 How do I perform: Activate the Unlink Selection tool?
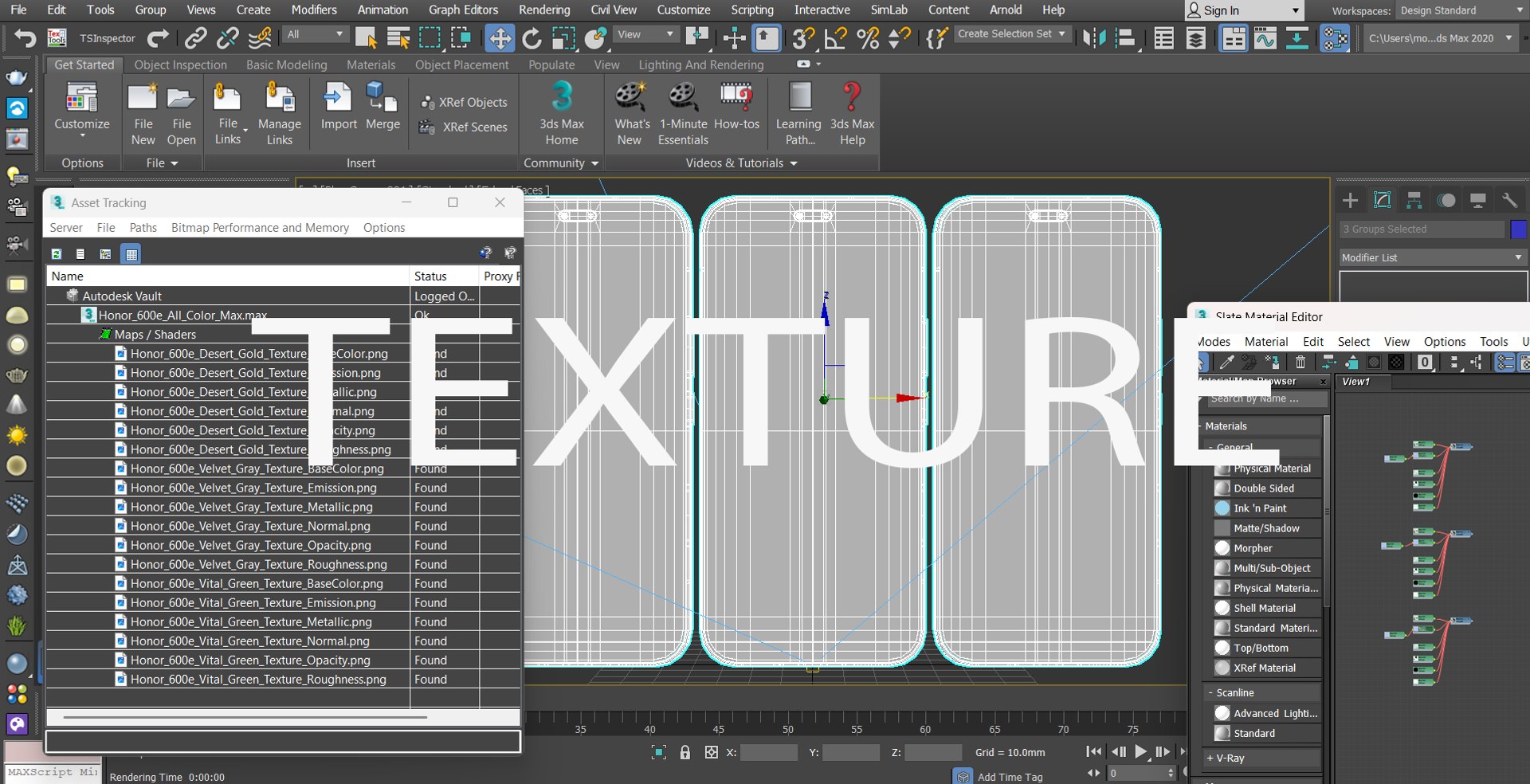(228, 37)
